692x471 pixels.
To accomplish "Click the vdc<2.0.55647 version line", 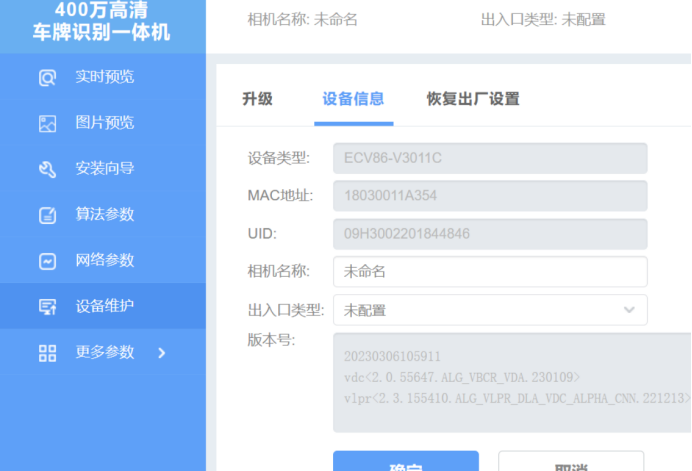I will pos(462,377).
